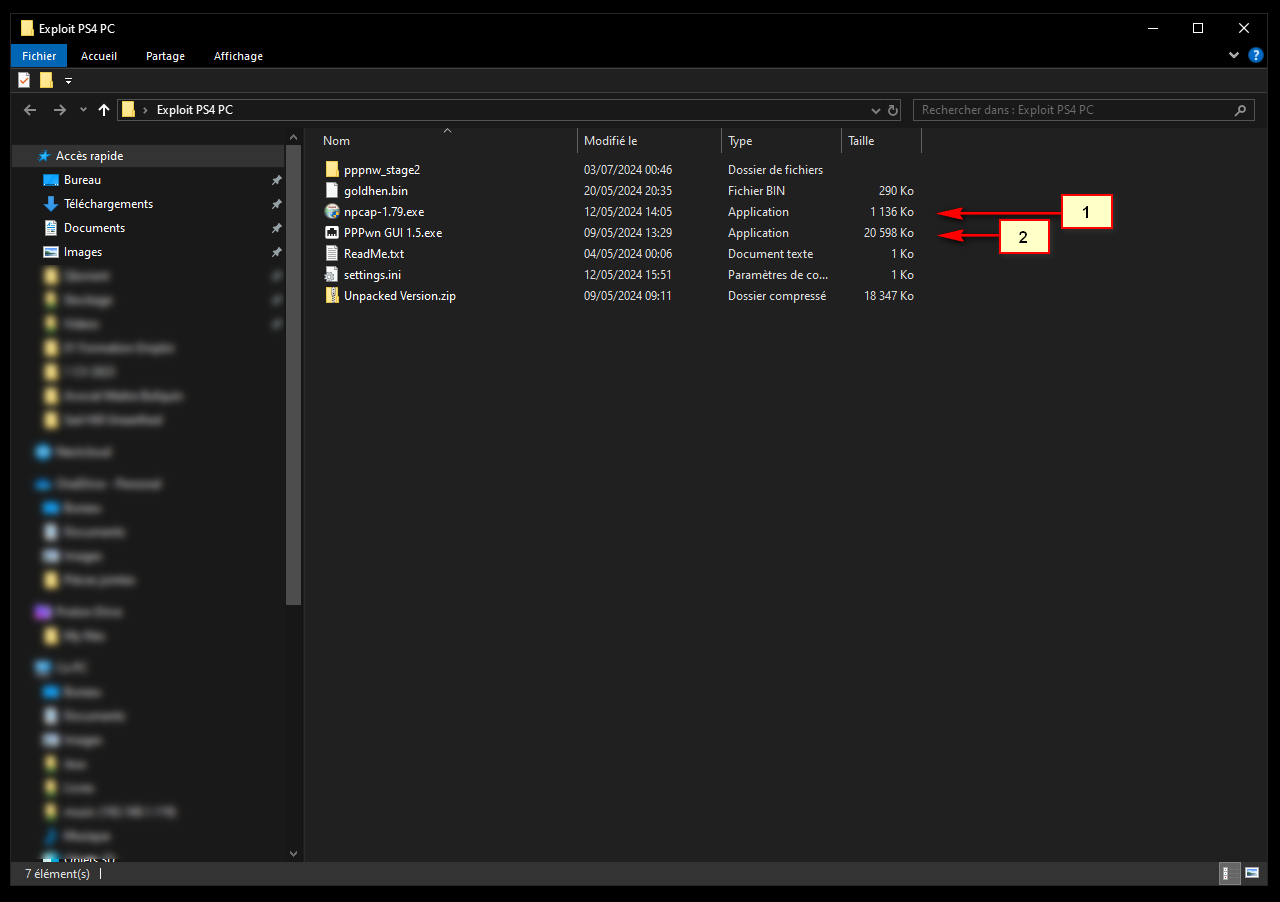Click the Fichier BIN type cell
Viewport: 1280px width, 902px height.
tap(757, 191)
